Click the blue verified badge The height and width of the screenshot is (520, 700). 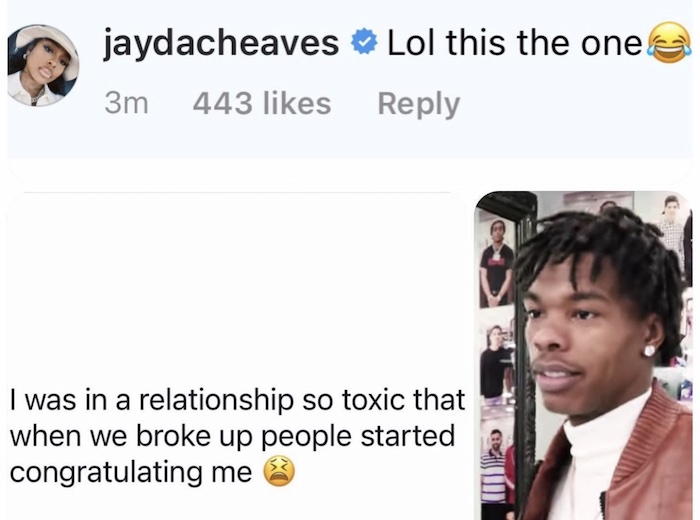pos(363,41)
